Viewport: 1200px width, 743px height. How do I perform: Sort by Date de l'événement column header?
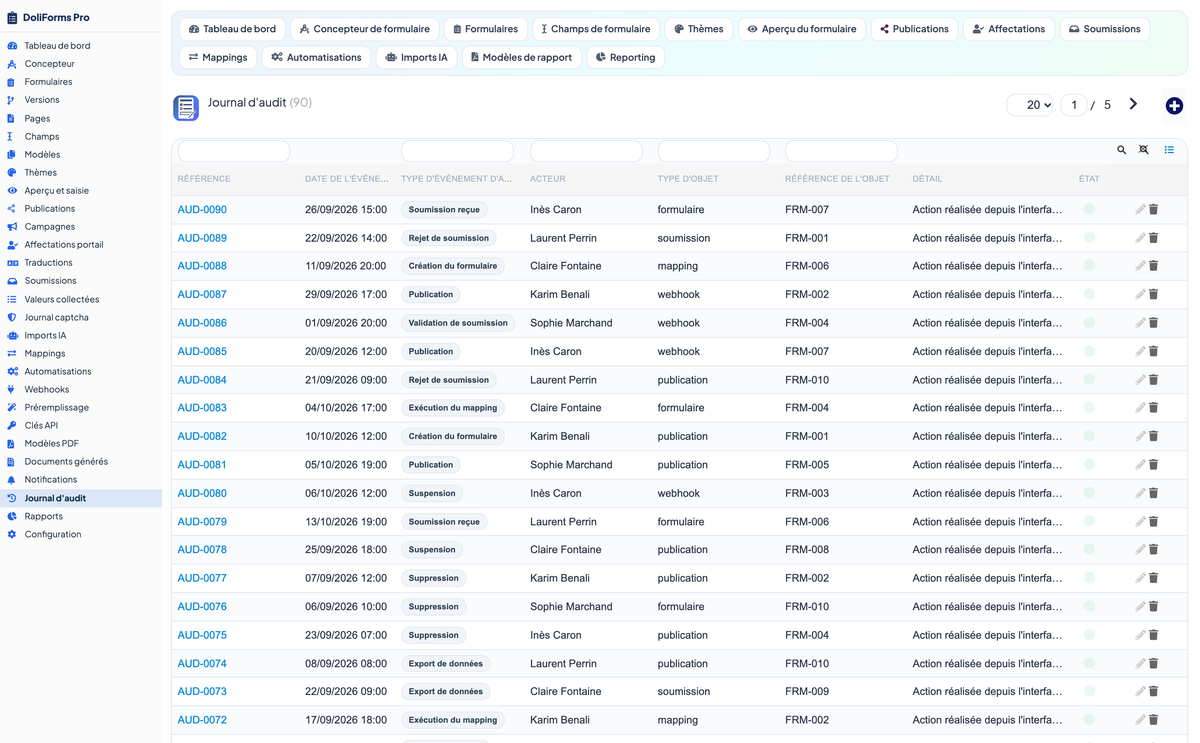(346, 179)
